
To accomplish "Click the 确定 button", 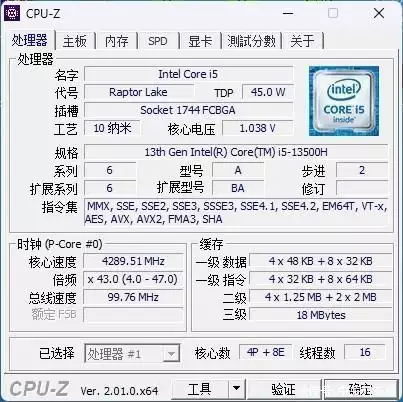I will (361, 388).
